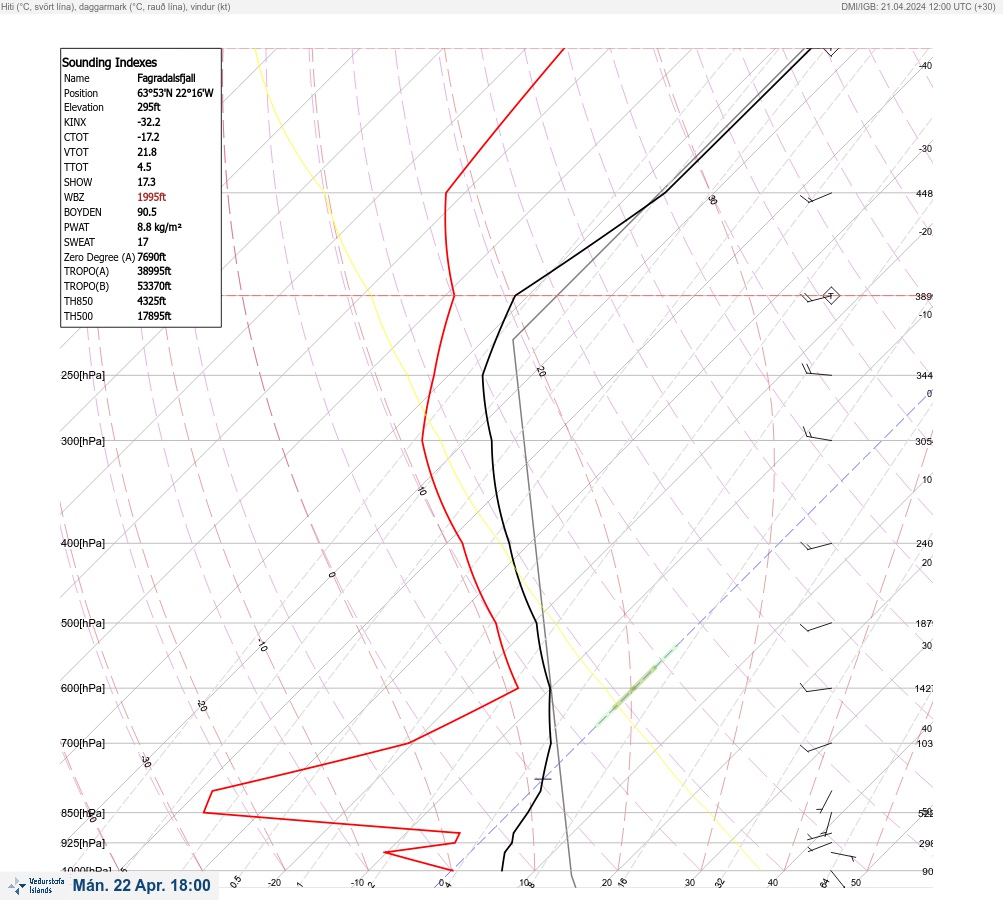Click the '32' mixing ratio label at the bottom
This screenshot has width=1003, height=900.
pos(720,883)
